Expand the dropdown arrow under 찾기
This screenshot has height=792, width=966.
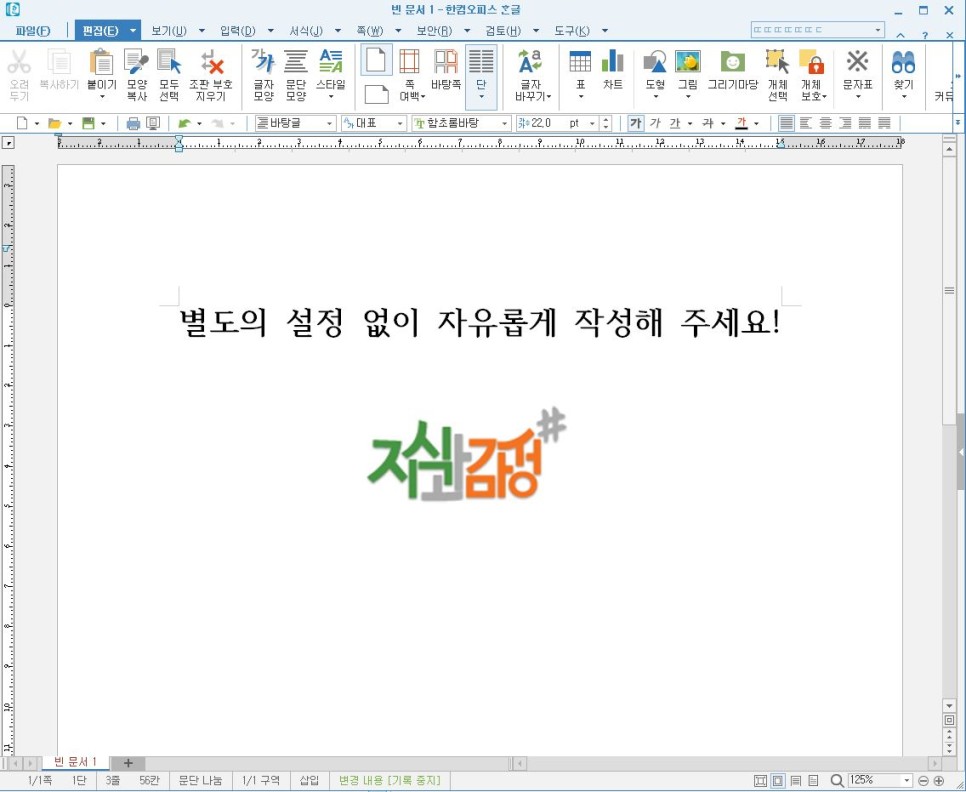point(903,97)
